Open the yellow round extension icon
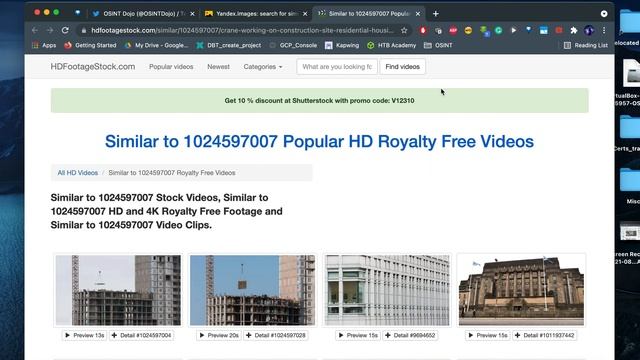Viewport: 640px width, 360px height. tap(468, 30)
